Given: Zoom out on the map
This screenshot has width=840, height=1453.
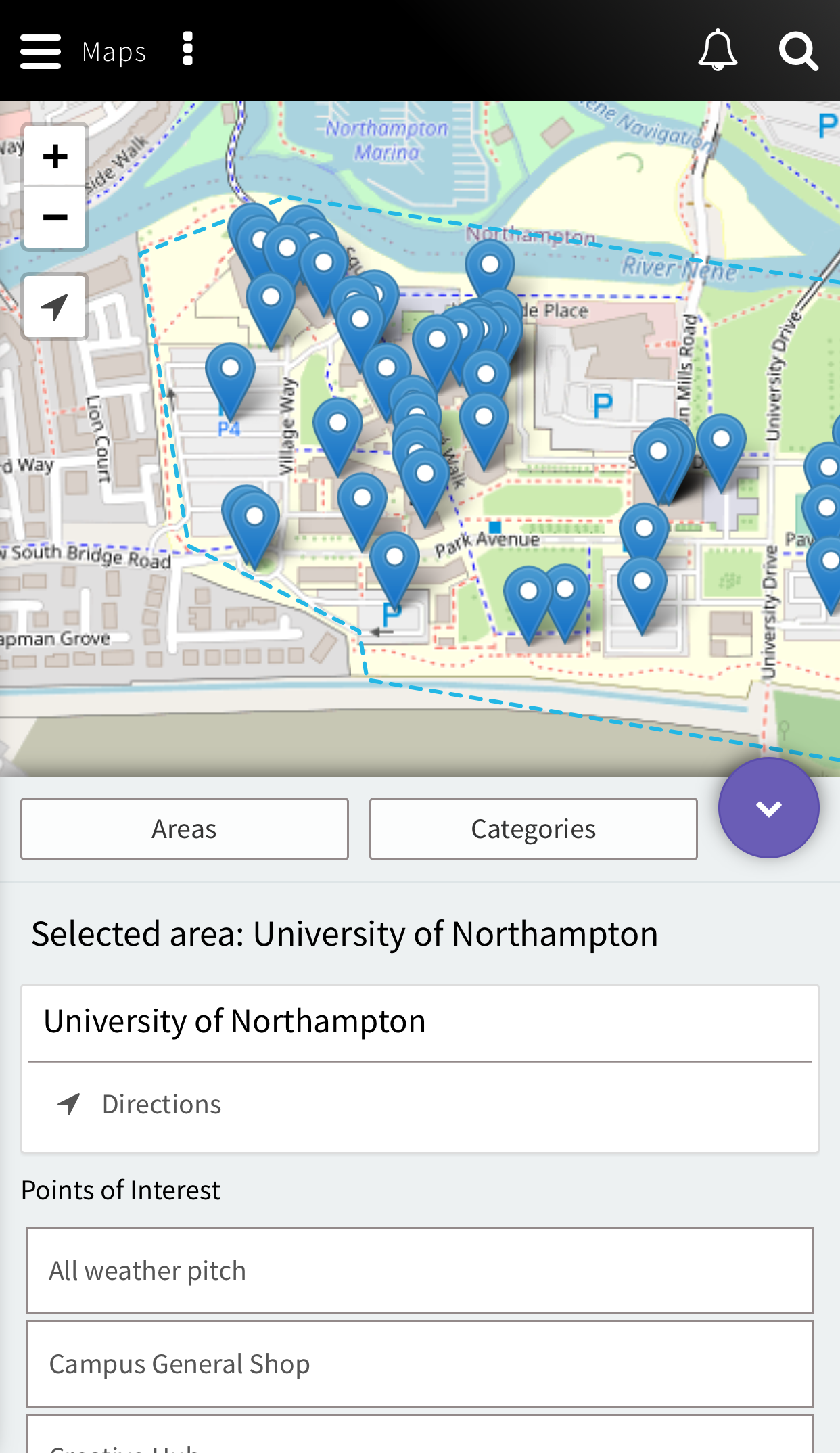Looking at the screenshot, I should pos(55,218).
